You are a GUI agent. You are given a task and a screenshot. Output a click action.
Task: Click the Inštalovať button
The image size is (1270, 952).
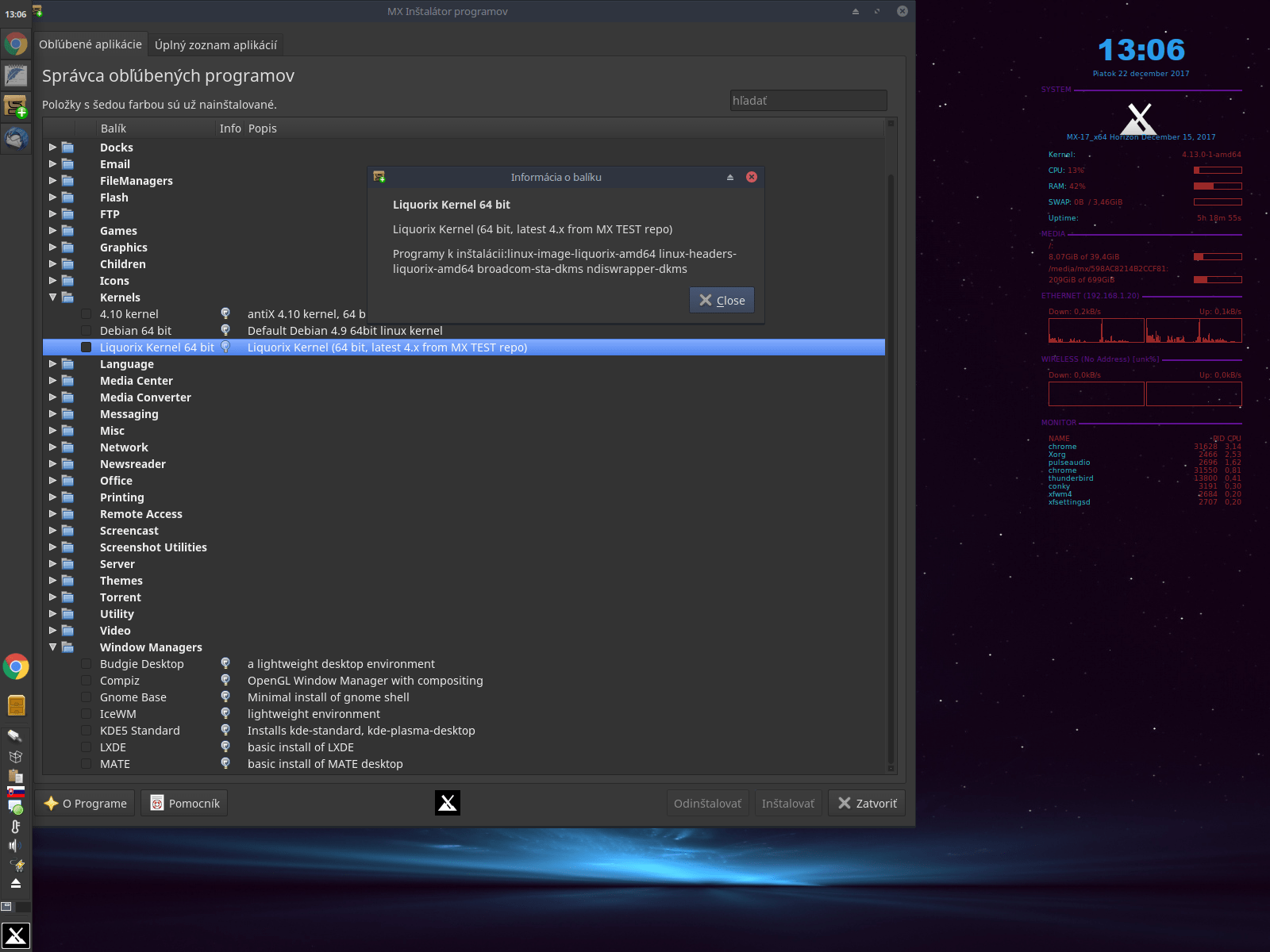point(788,803)
